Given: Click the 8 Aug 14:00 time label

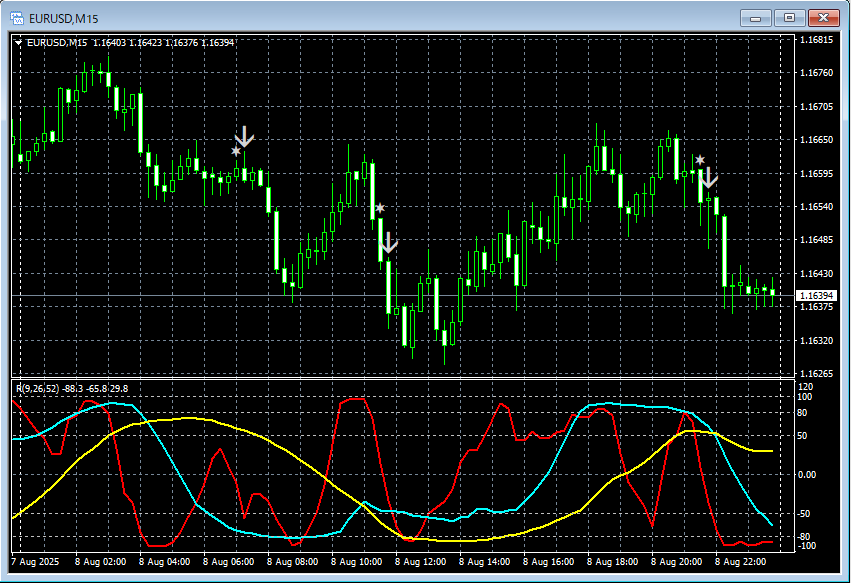Looking at the screenshot, I should point(485,561).
